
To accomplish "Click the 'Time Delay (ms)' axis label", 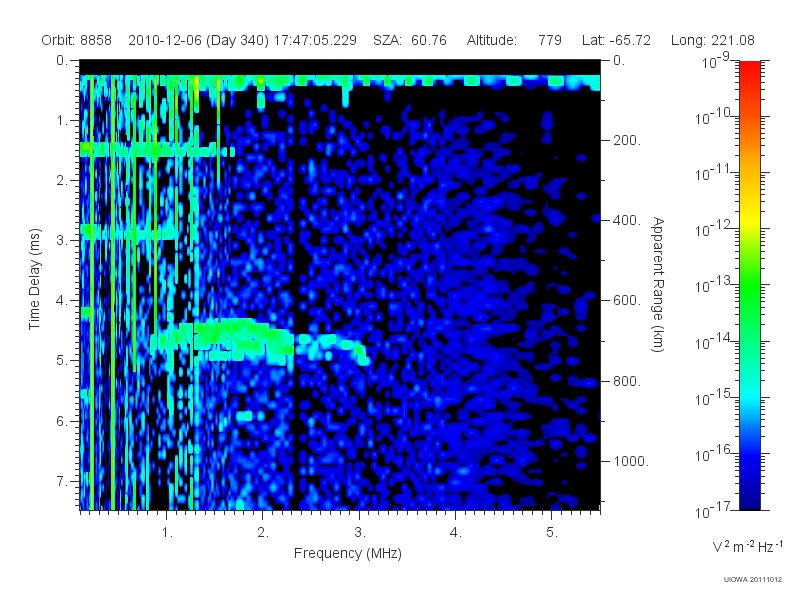I will pyautogui.click(x=34, y=279).
